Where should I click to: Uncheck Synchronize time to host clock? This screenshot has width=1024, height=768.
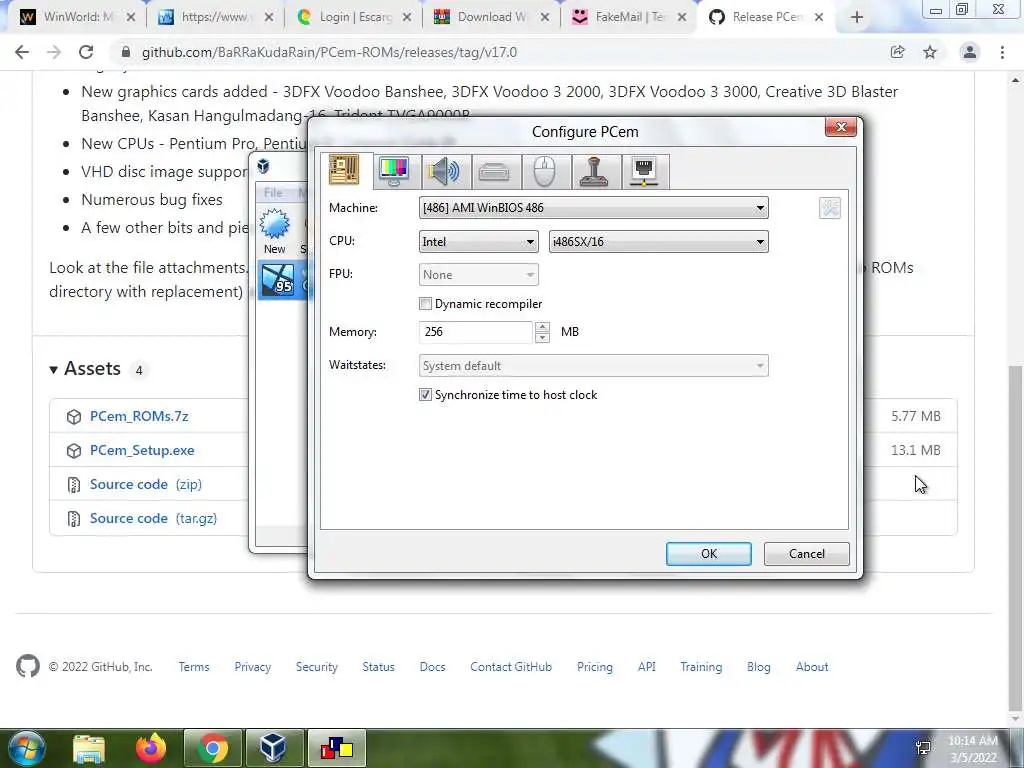click(x=425, y=394)
